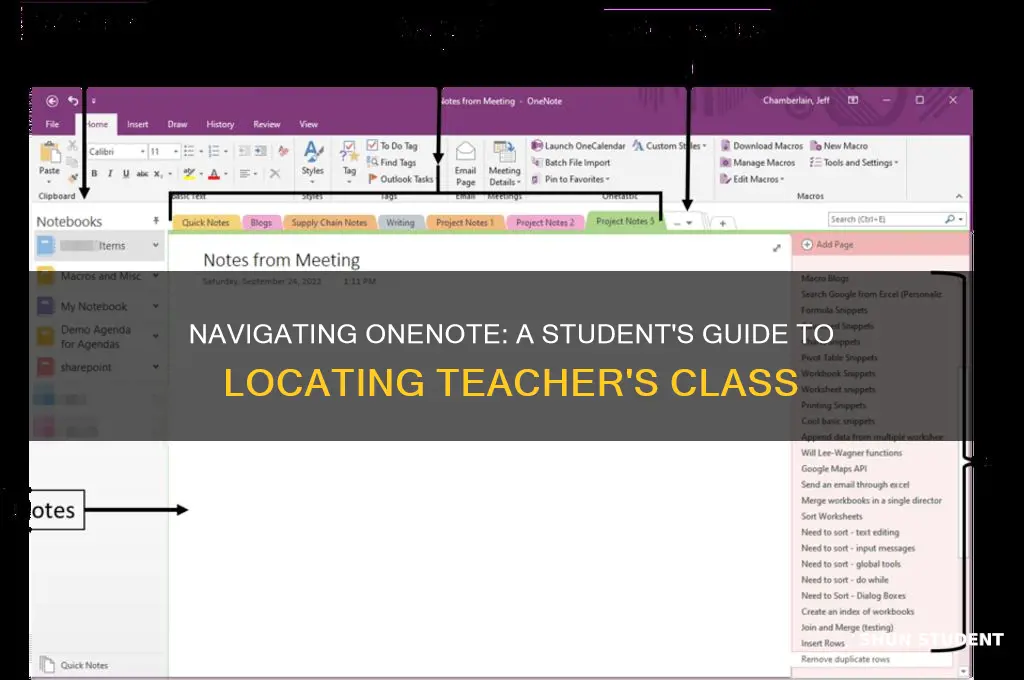The image size is (1024, 680).
Task: Apply Underline formatting
Action: (125, 173)
